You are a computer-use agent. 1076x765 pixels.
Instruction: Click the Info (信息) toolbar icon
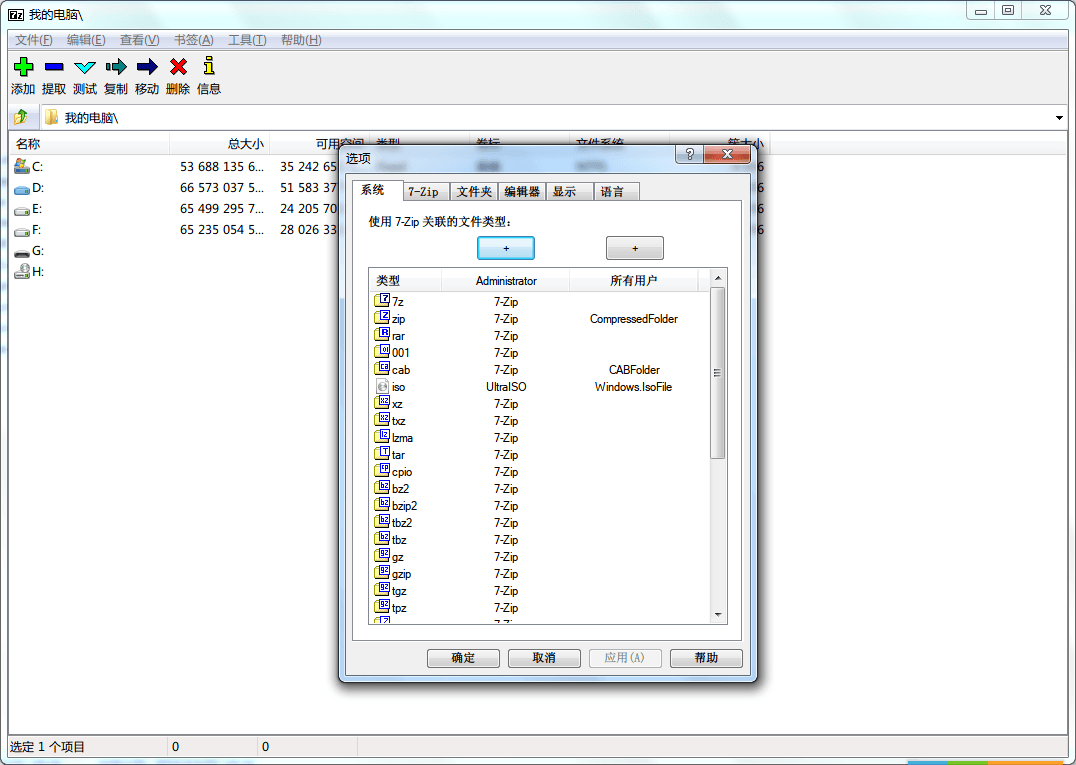click(209, 67)
